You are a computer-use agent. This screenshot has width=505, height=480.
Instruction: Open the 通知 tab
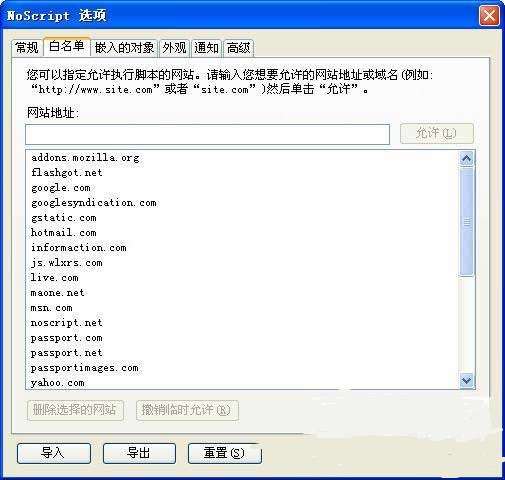pyautogui.click(x=206, y=48)
